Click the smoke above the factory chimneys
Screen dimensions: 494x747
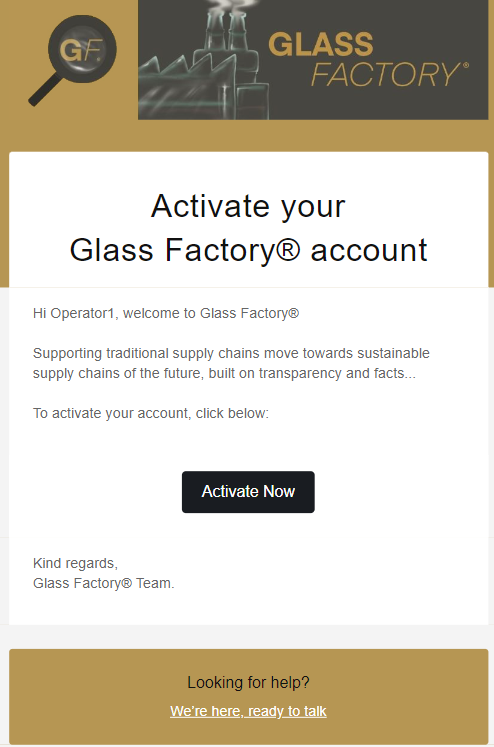click(x=228, y=5)
